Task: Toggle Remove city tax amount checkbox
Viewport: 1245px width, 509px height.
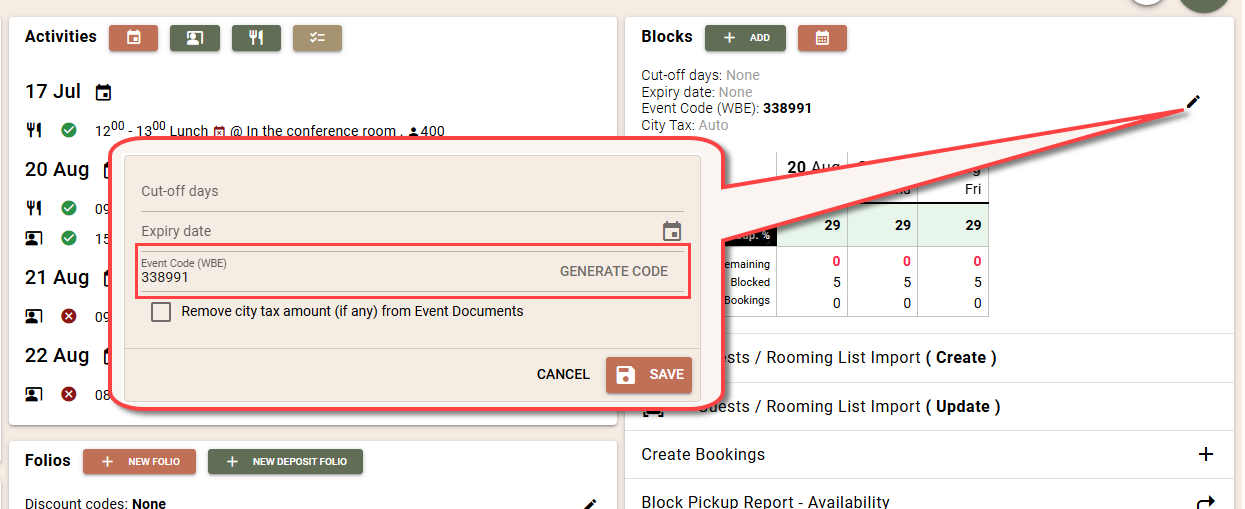Action: click(x=161, y=312)
